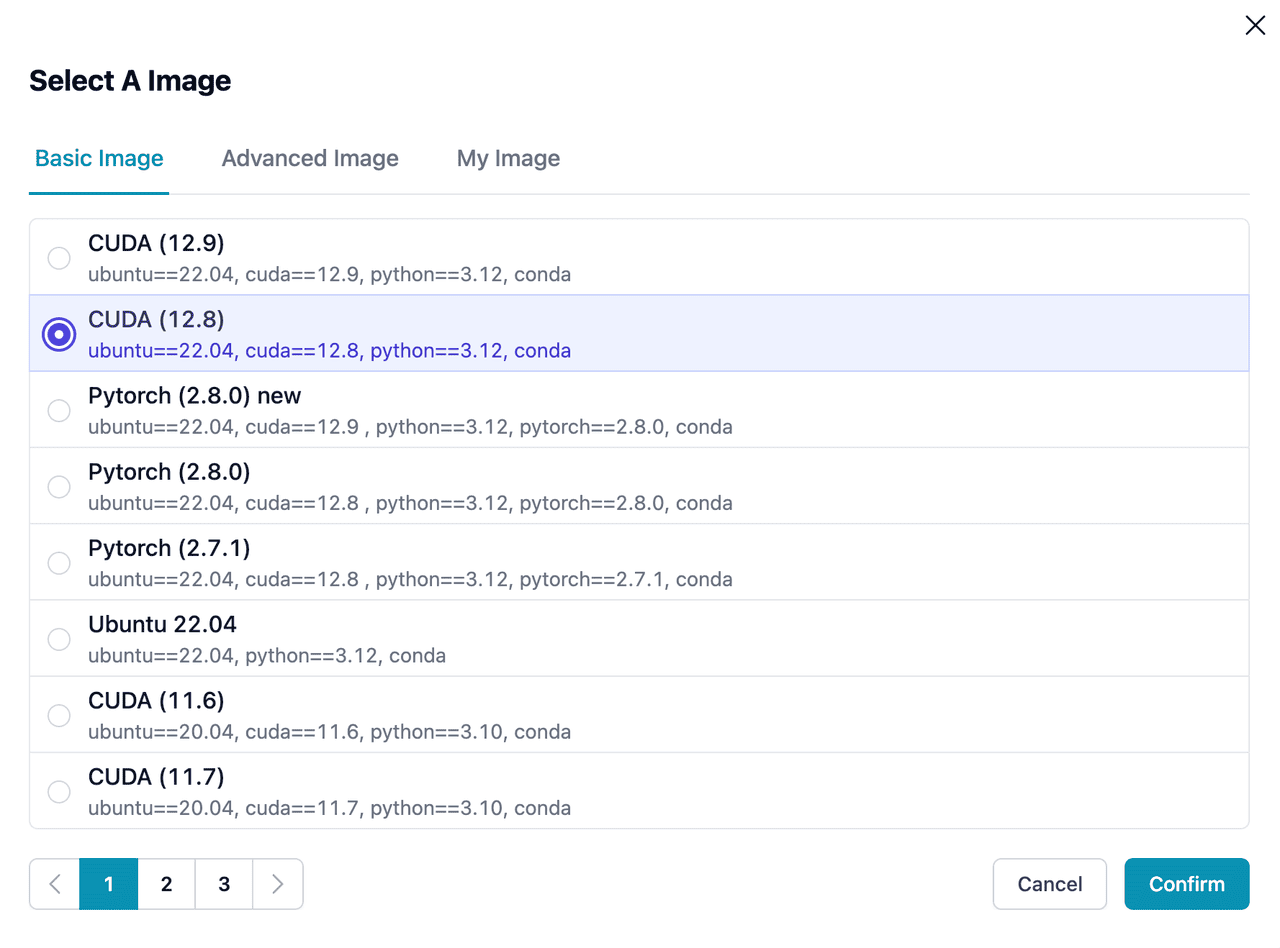Click the Confirm button
Viewport: 1280px width, 948px height.
pyautogui.click(x=1186, y=884)
